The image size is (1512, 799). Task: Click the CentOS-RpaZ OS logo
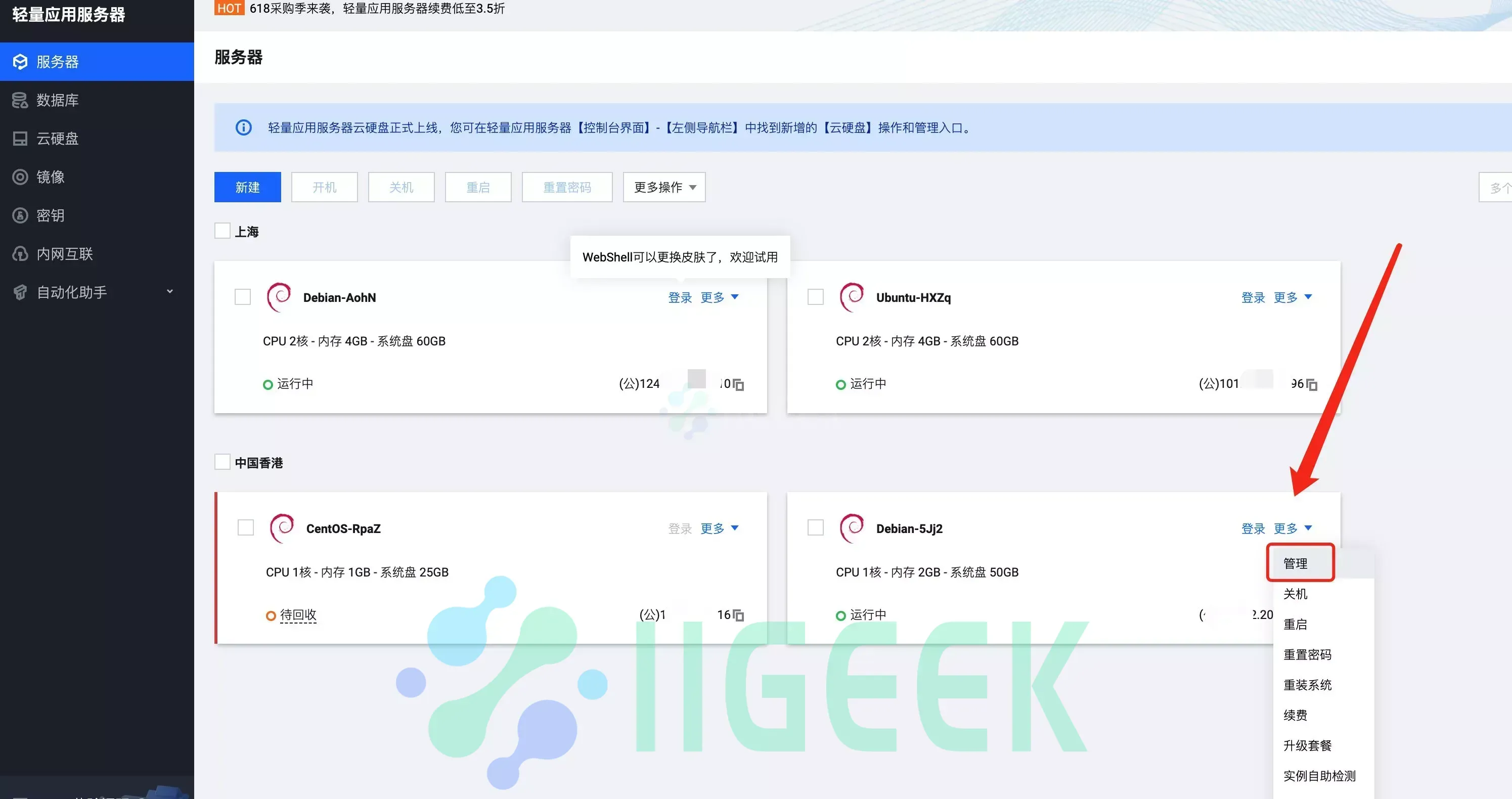(x=282, y=528)
